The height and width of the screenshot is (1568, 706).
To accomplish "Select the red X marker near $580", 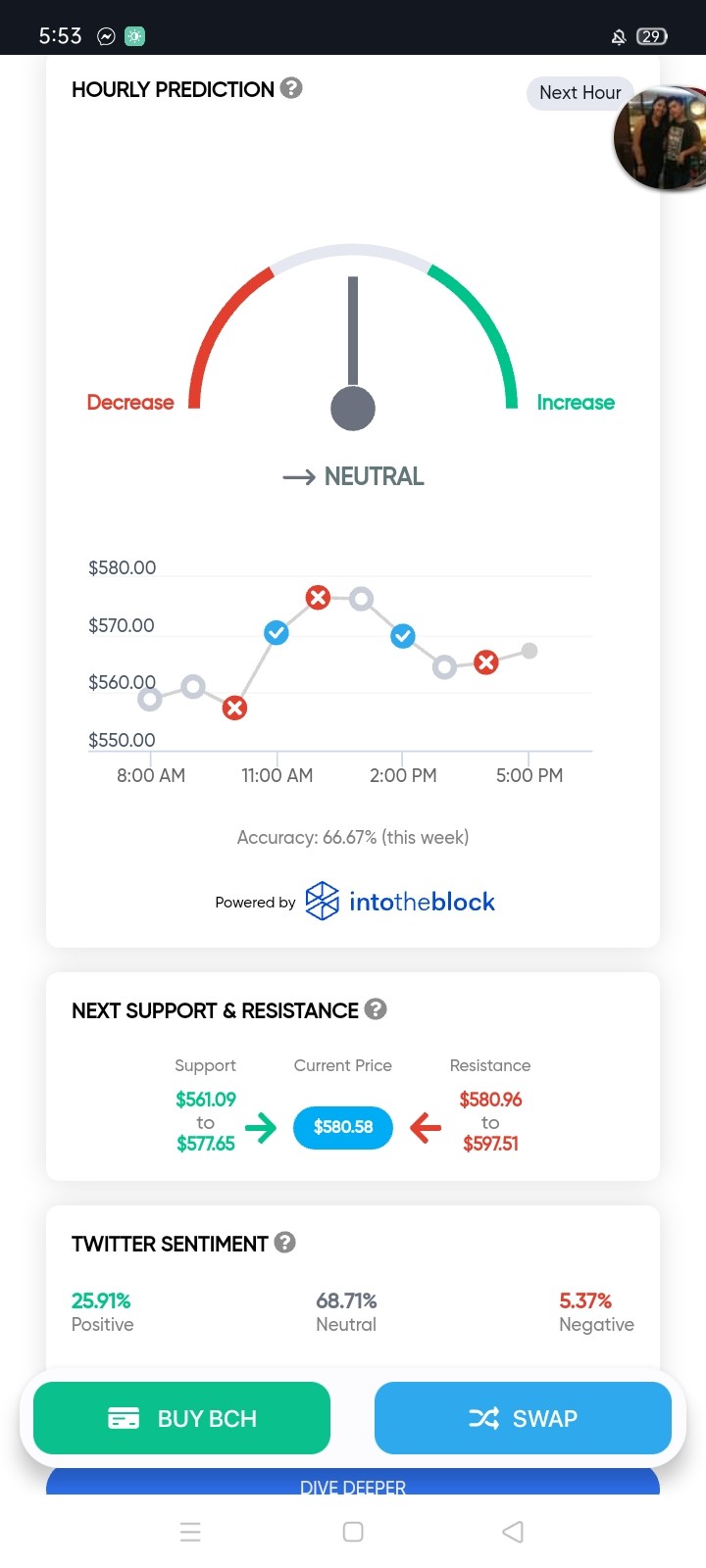I will [x=318, y=597].
